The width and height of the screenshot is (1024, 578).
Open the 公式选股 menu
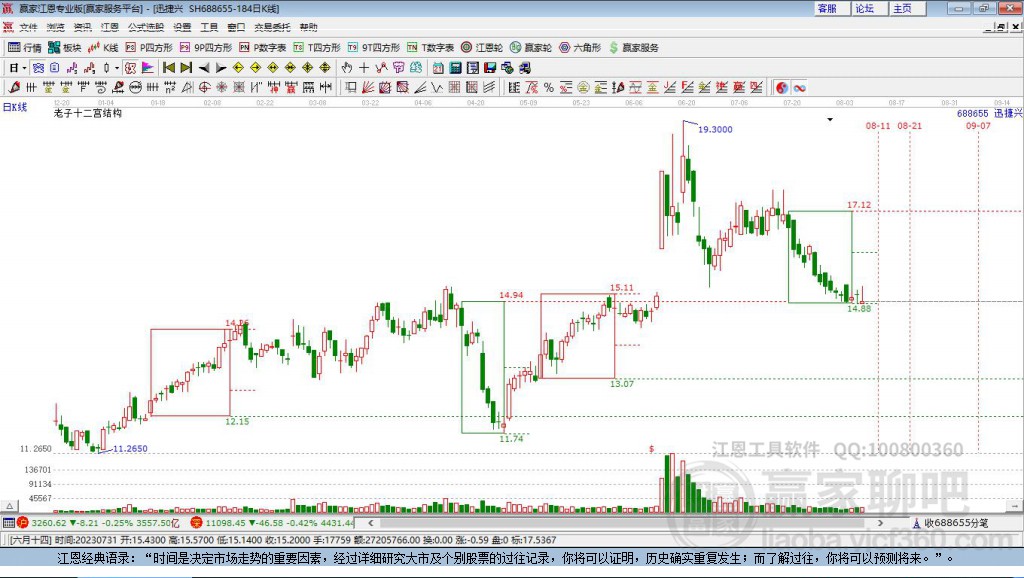click(x=146, y=27)
